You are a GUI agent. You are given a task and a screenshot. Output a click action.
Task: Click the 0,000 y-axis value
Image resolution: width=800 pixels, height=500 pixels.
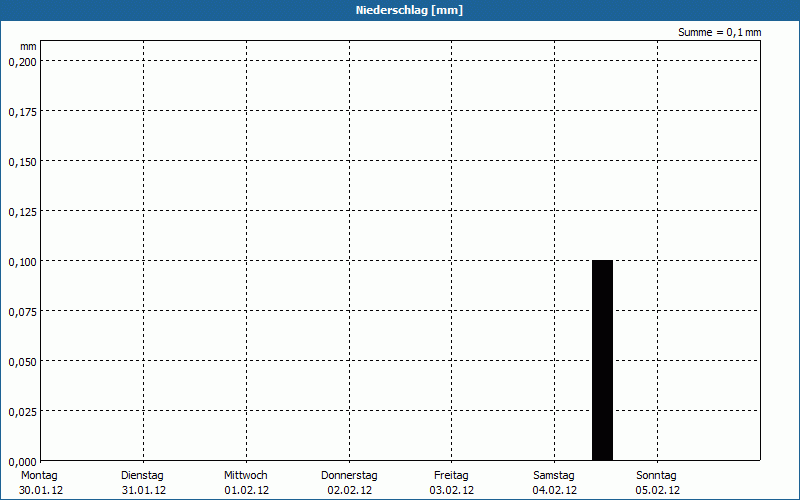(x=22, y=462)
